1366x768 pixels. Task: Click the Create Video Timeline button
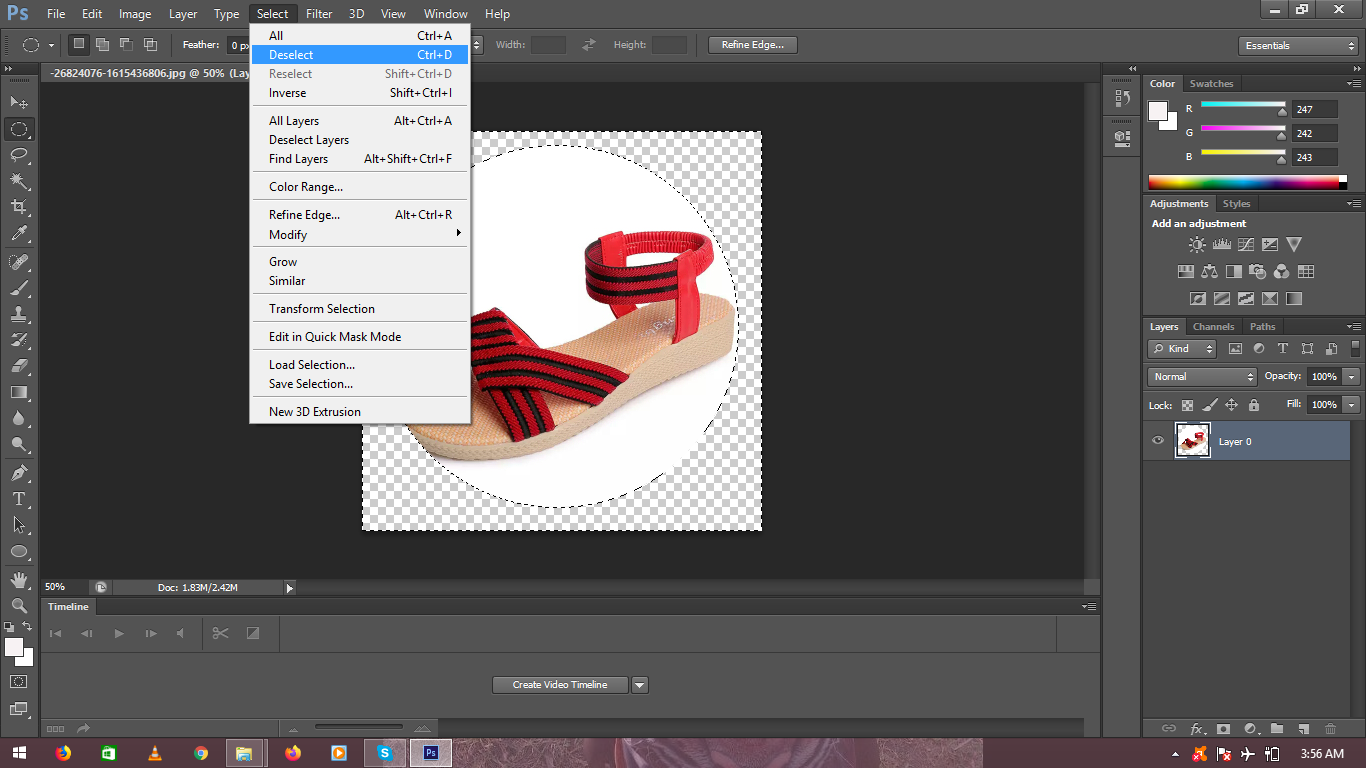click(560, 685)
